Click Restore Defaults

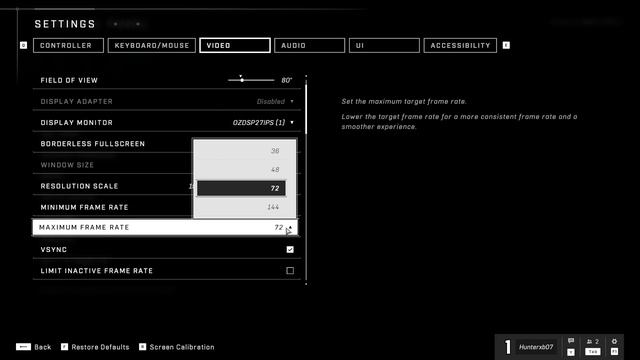point(100,347)
